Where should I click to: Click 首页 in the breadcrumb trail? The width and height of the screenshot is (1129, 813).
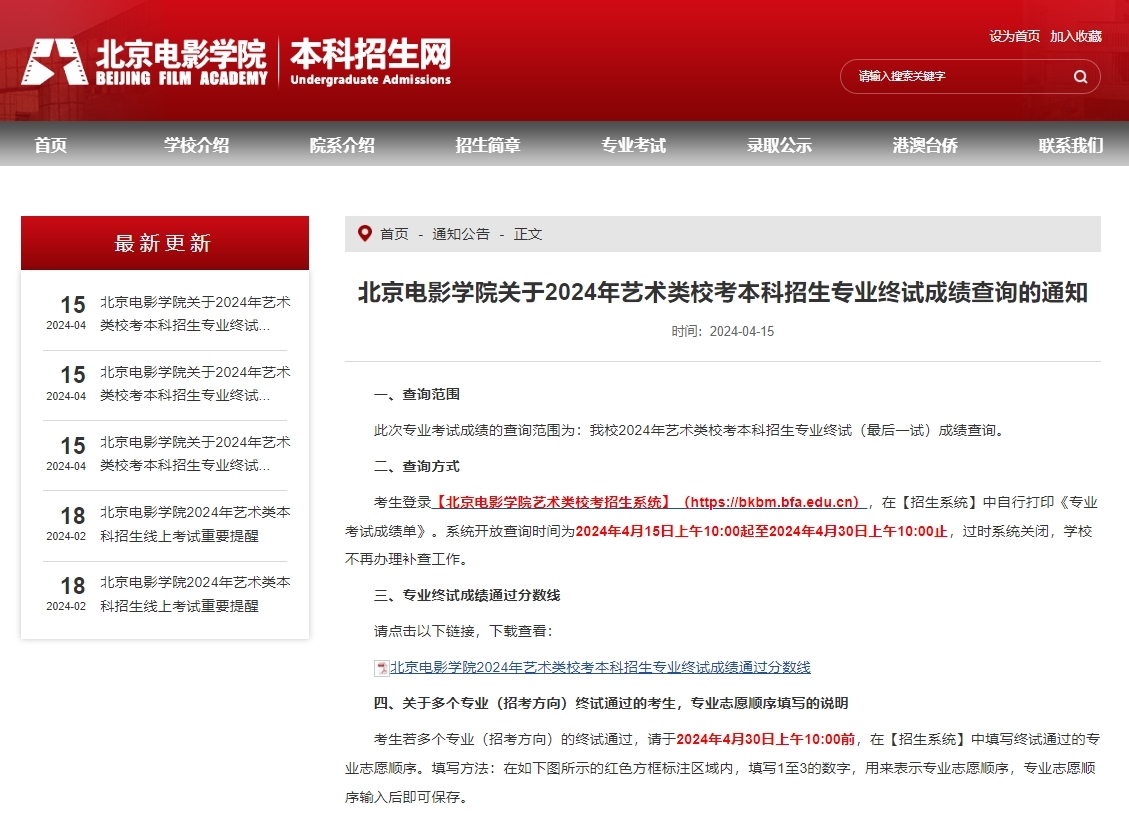394,234
